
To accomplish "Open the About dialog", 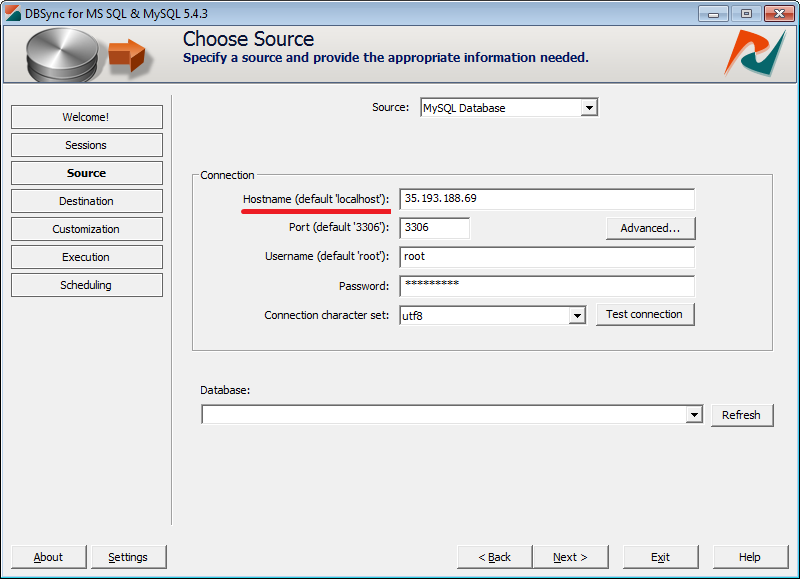I will click(x=48, y=557).
